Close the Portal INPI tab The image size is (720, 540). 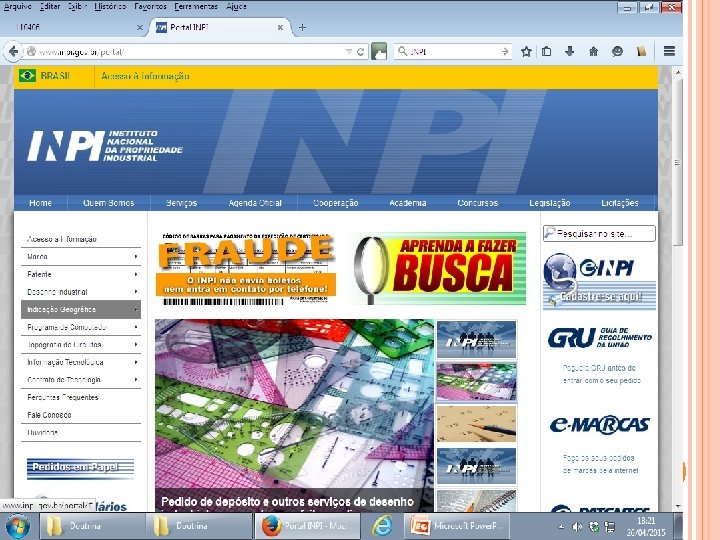pyautogui.click(x=280, y=28)
